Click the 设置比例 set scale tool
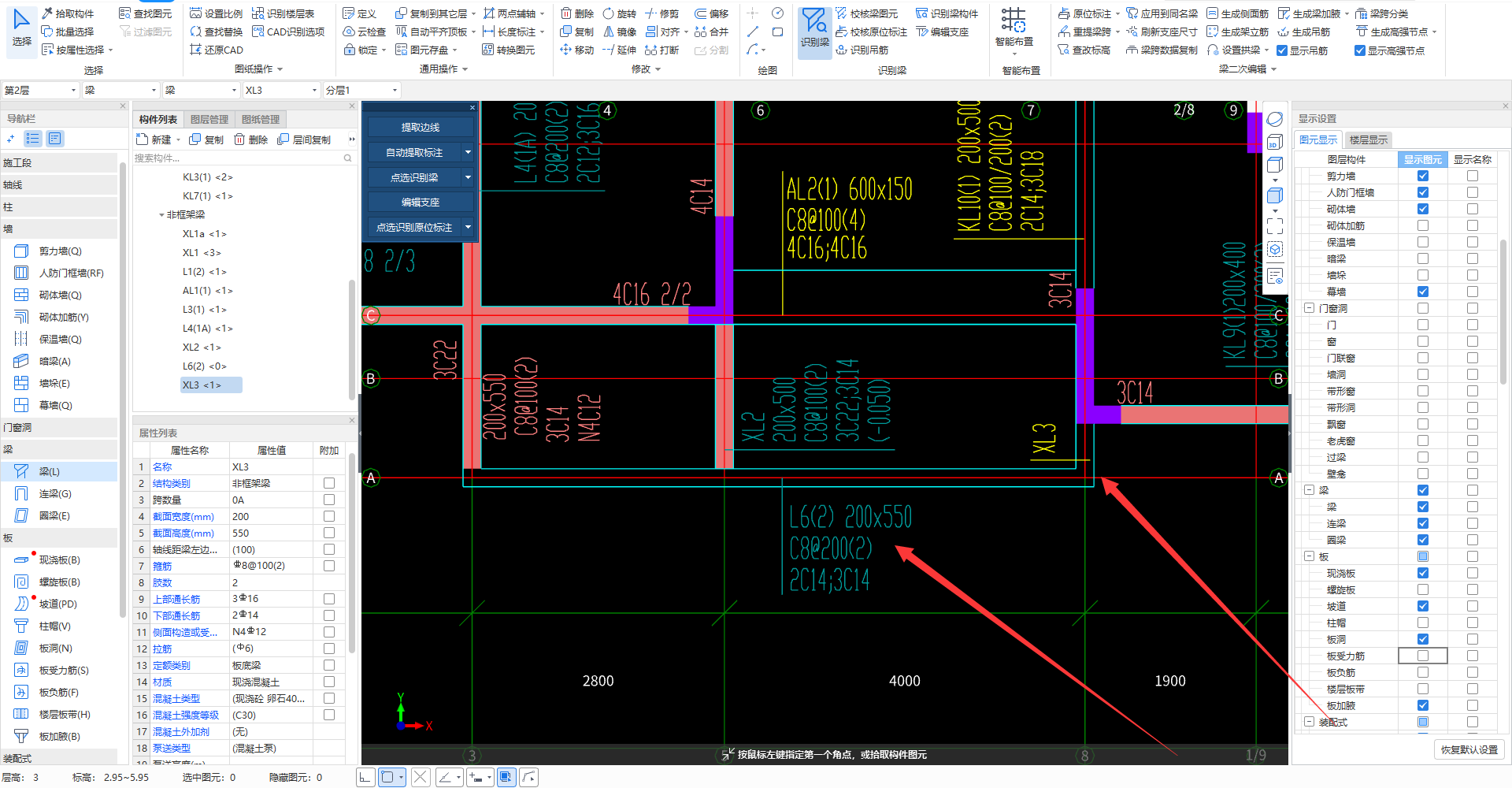This screenshot has width=1512, height=788. pyautogui.click(x=217, y=13)
